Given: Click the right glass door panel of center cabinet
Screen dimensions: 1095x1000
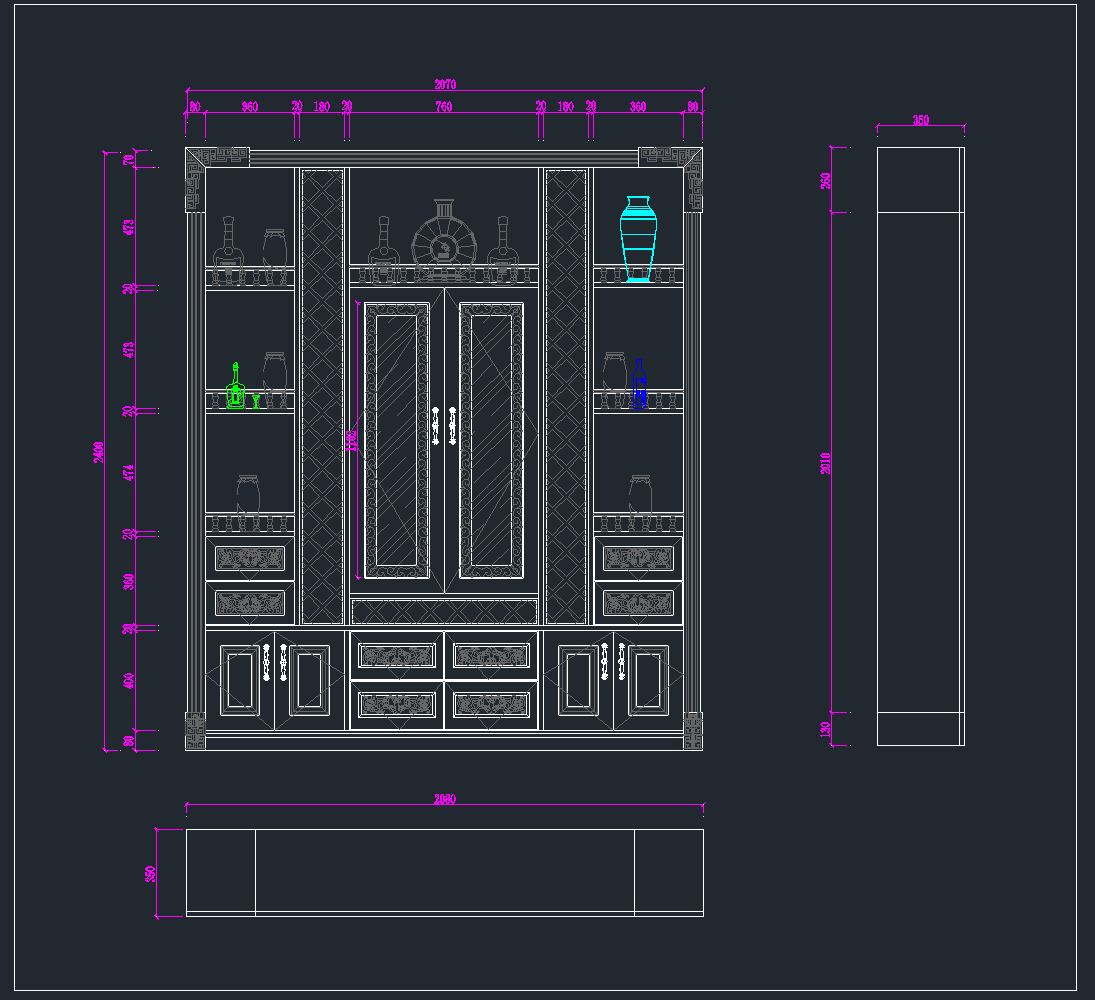Looking at the screenshot, I should pos(491,441).
